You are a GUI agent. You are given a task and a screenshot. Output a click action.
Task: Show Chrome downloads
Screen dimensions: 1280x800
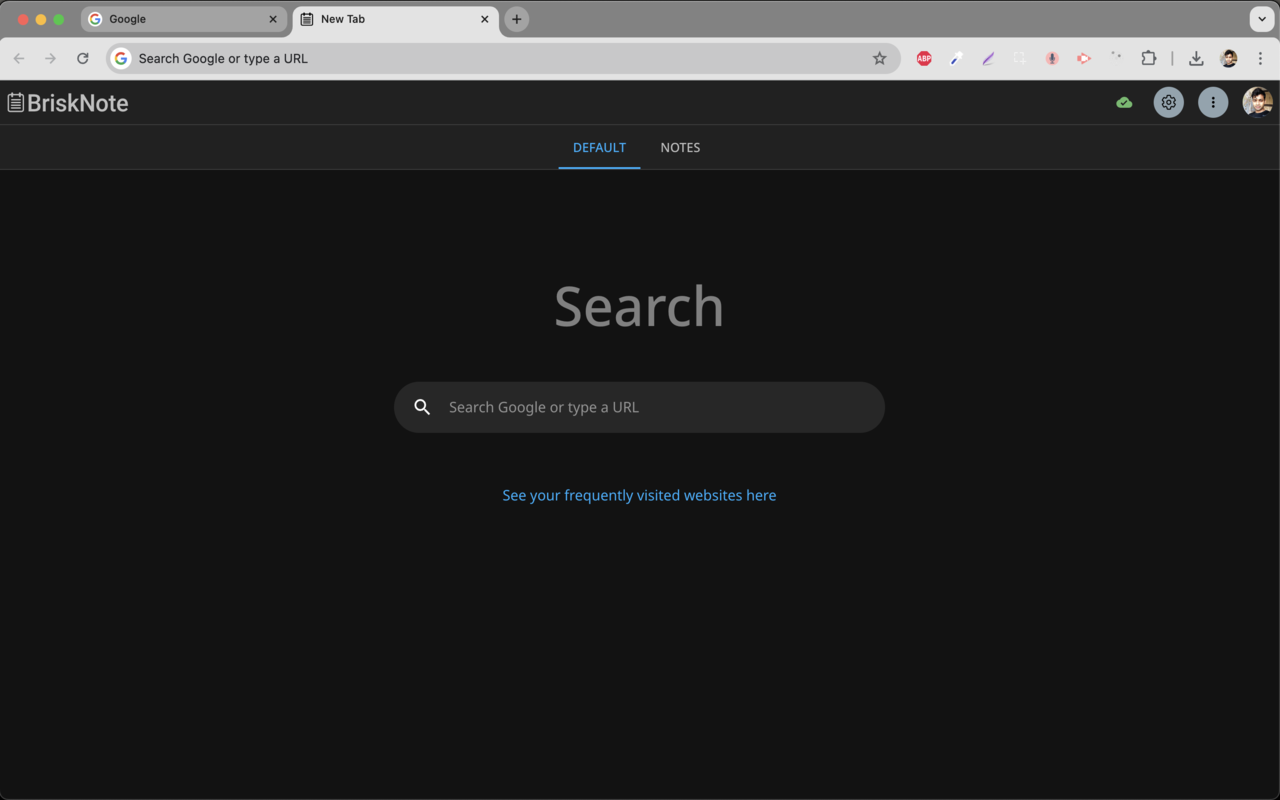1196,58
